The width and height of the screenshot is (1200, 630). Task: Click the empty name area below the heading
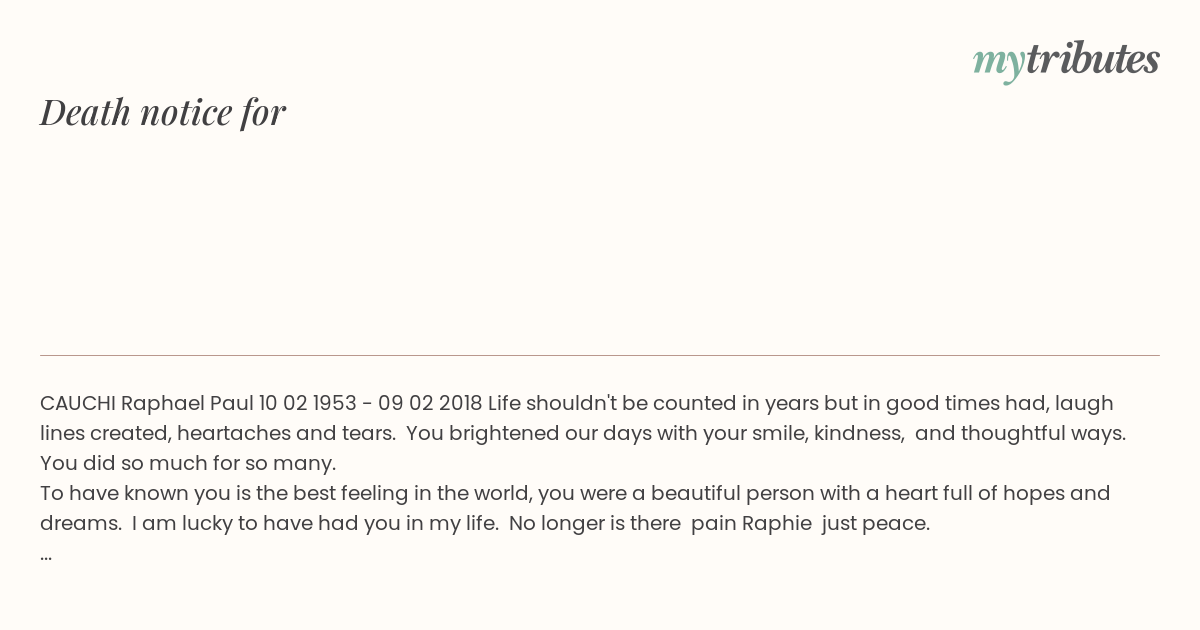600,240
